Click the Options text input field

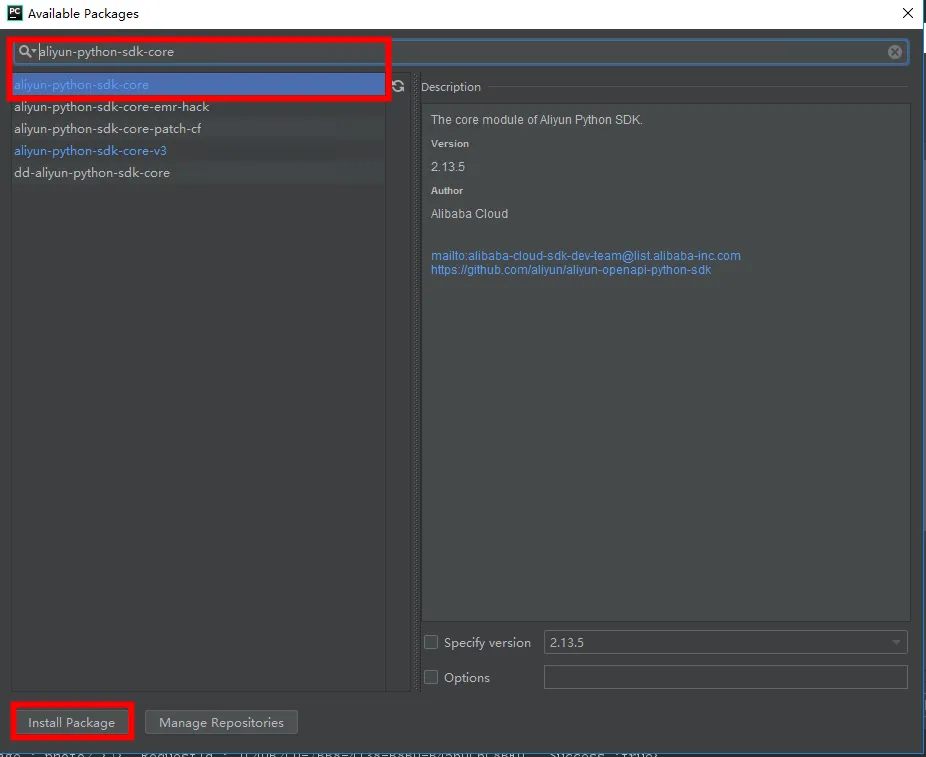pyautogui.click(x=725, y=677)
